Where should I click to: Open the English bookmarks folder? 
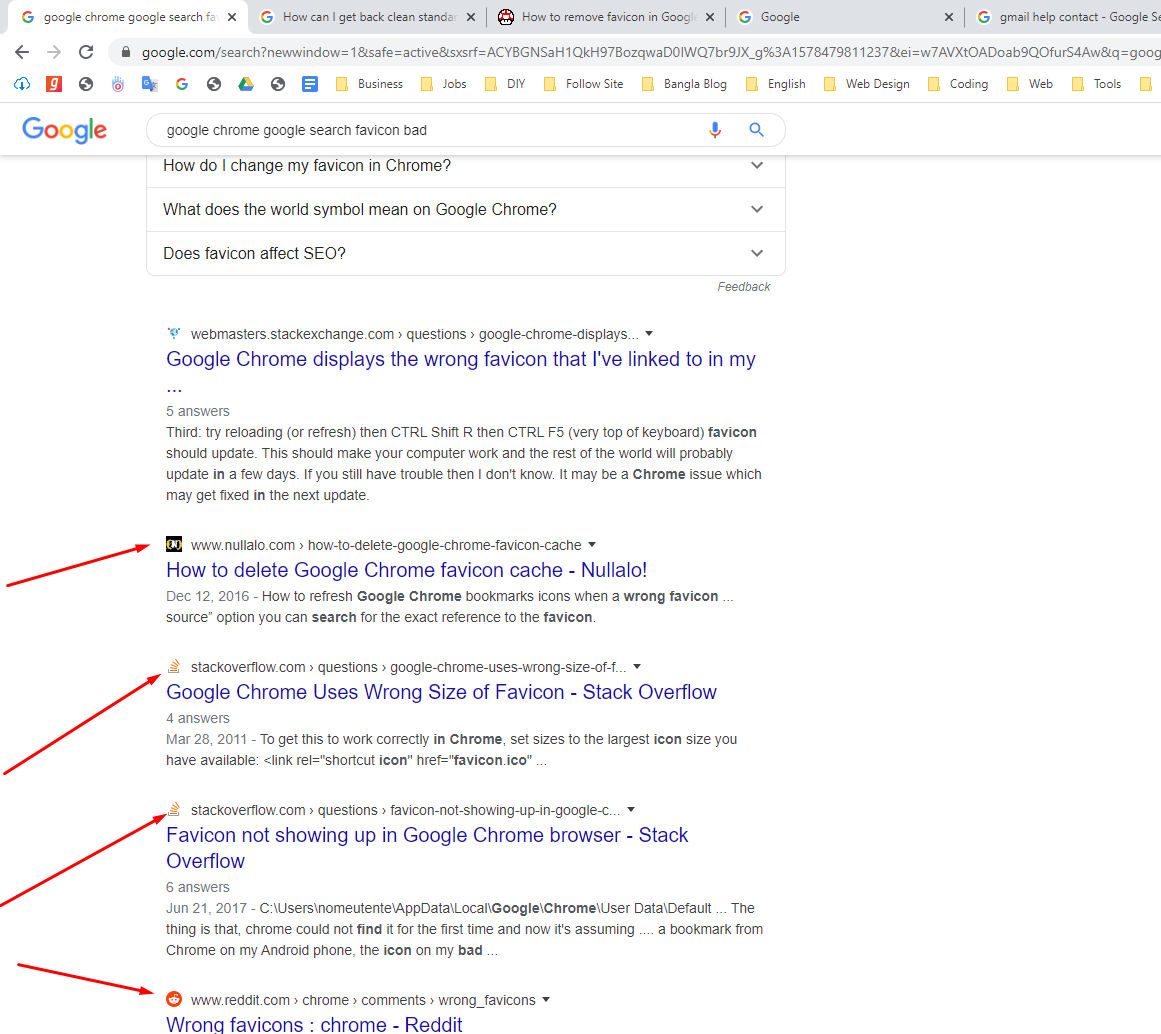(x=775, y=84)
